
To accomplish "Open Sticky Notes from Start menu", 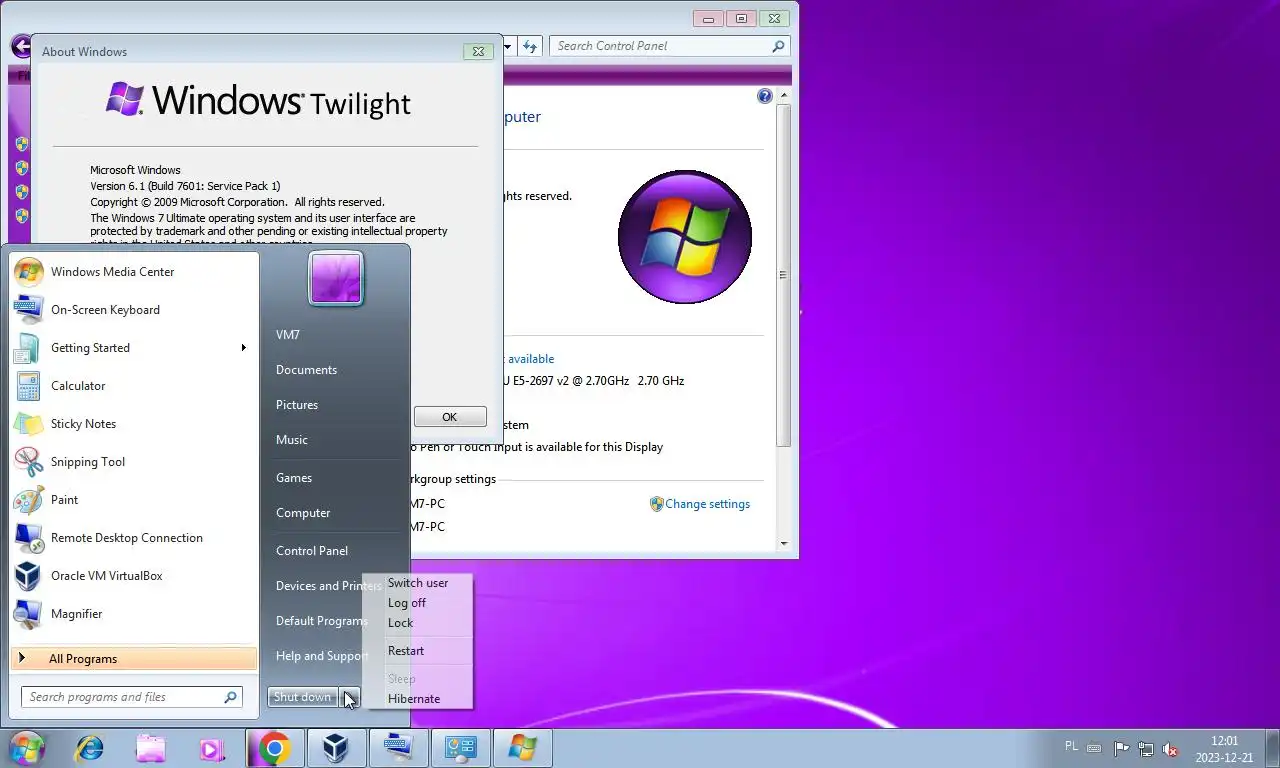I will click(x=134, y=424).
